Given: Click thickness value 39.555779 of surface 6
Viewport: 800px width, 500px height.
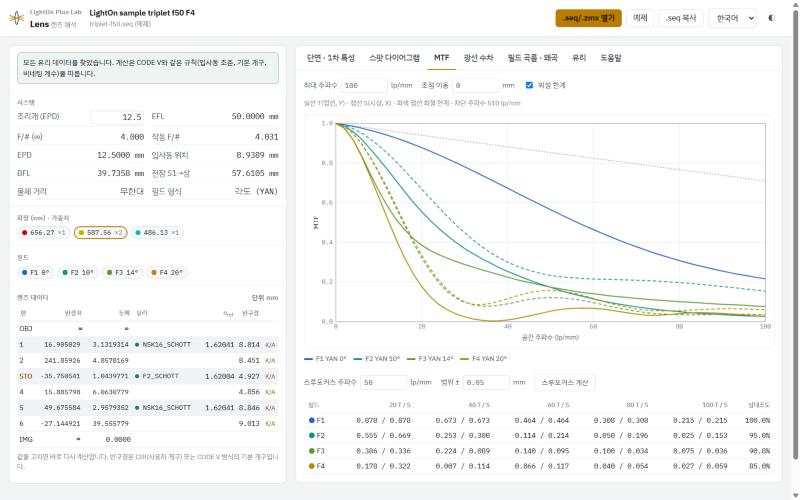Looking at the screenshot, I should point(110,423).
